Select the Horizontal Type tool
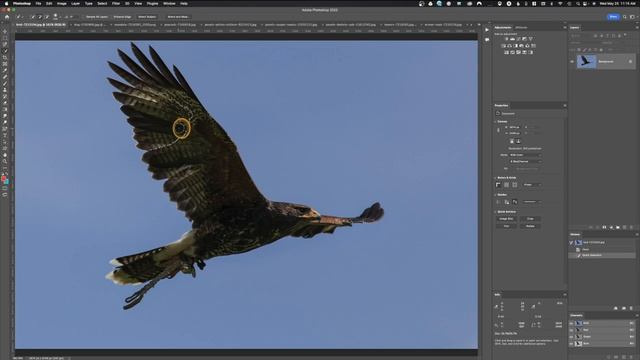640x360 pixels. tap(5, 135)
